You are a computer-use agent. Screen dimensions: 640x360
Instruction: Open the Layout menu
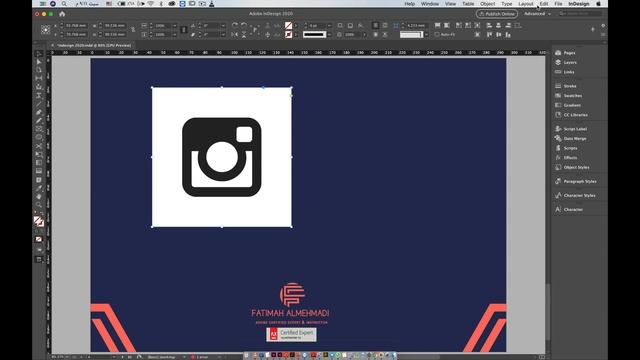click(525, 4)
